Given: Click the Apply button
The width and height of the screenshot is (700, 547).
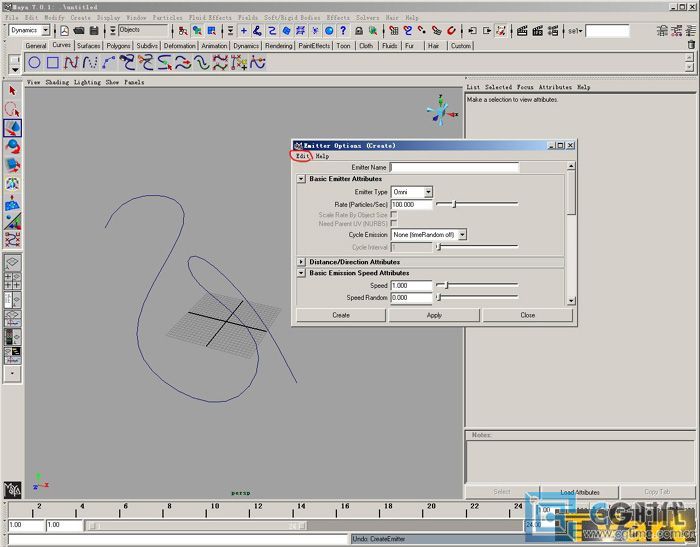Looking at the screenshot, I should point(434,315).
